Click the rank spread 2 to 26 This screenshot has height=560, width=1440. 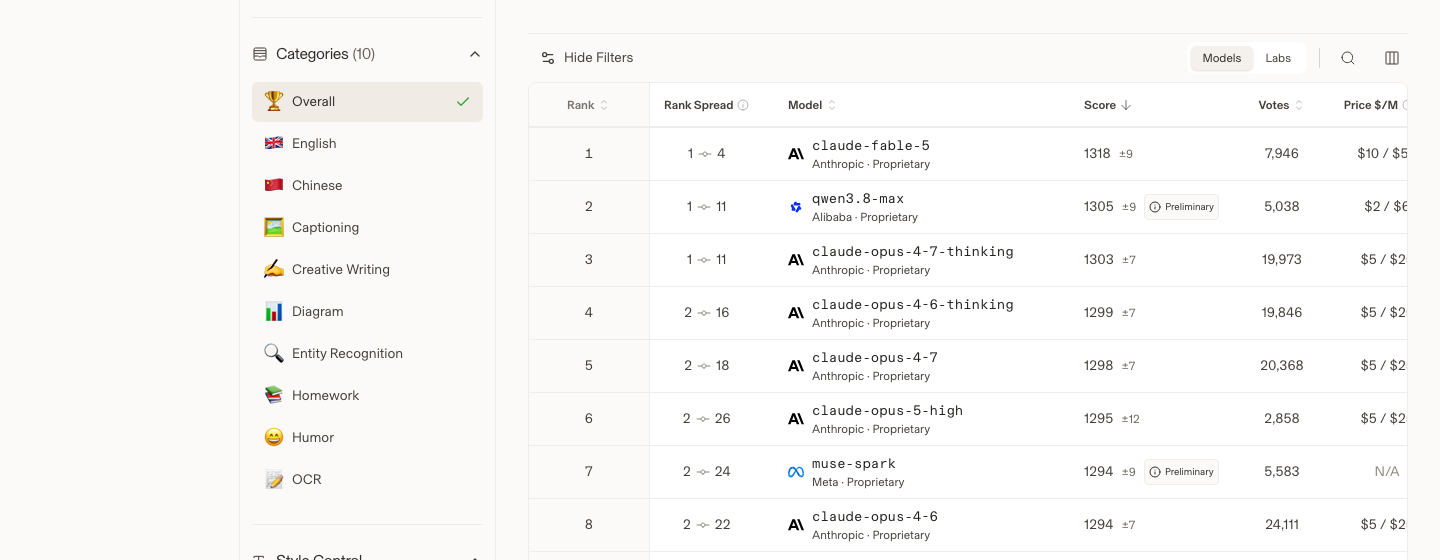click(707, 419)
